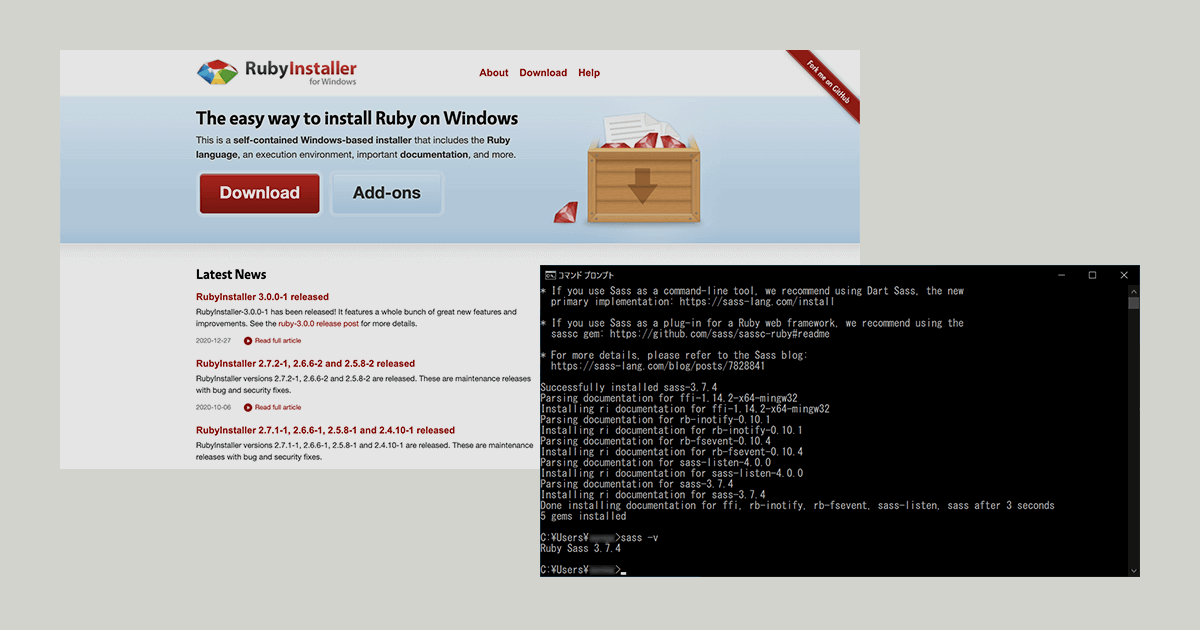The height and width of the screenshot is (630, 1200).
Task: Click the Latest News heading
Action: 231,274
